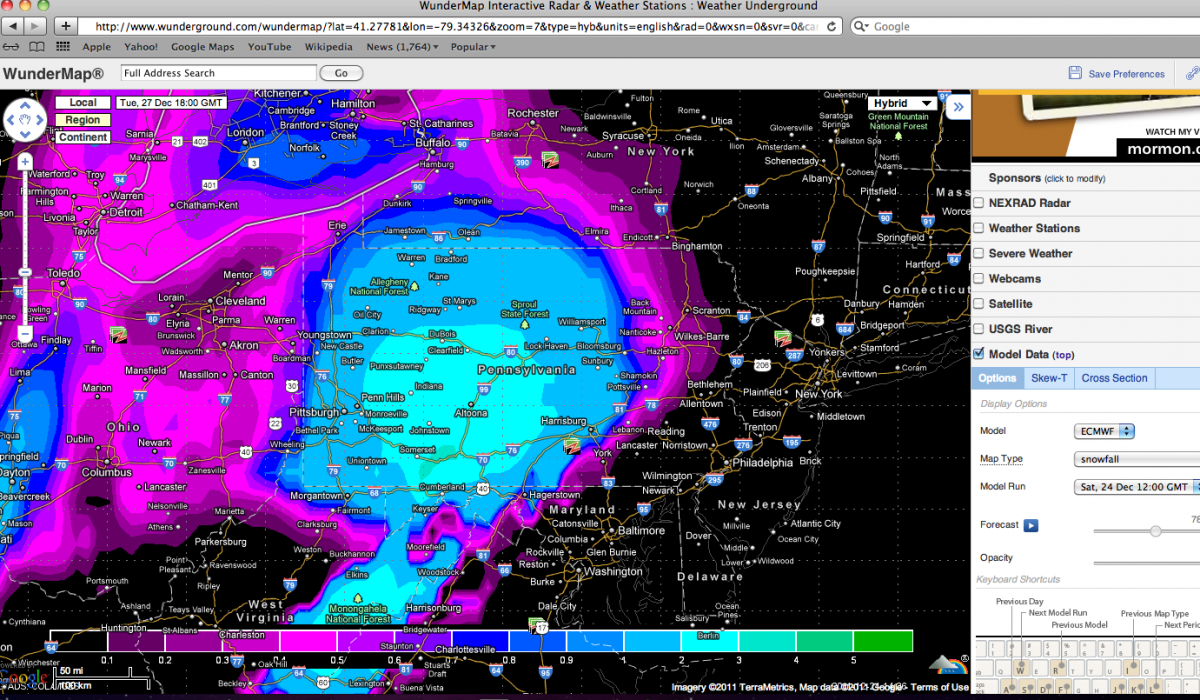Enable the NEXRAD Radar layer checkbox
The width and height of the screenshot is (1200, 700).
tap(979, 203)
